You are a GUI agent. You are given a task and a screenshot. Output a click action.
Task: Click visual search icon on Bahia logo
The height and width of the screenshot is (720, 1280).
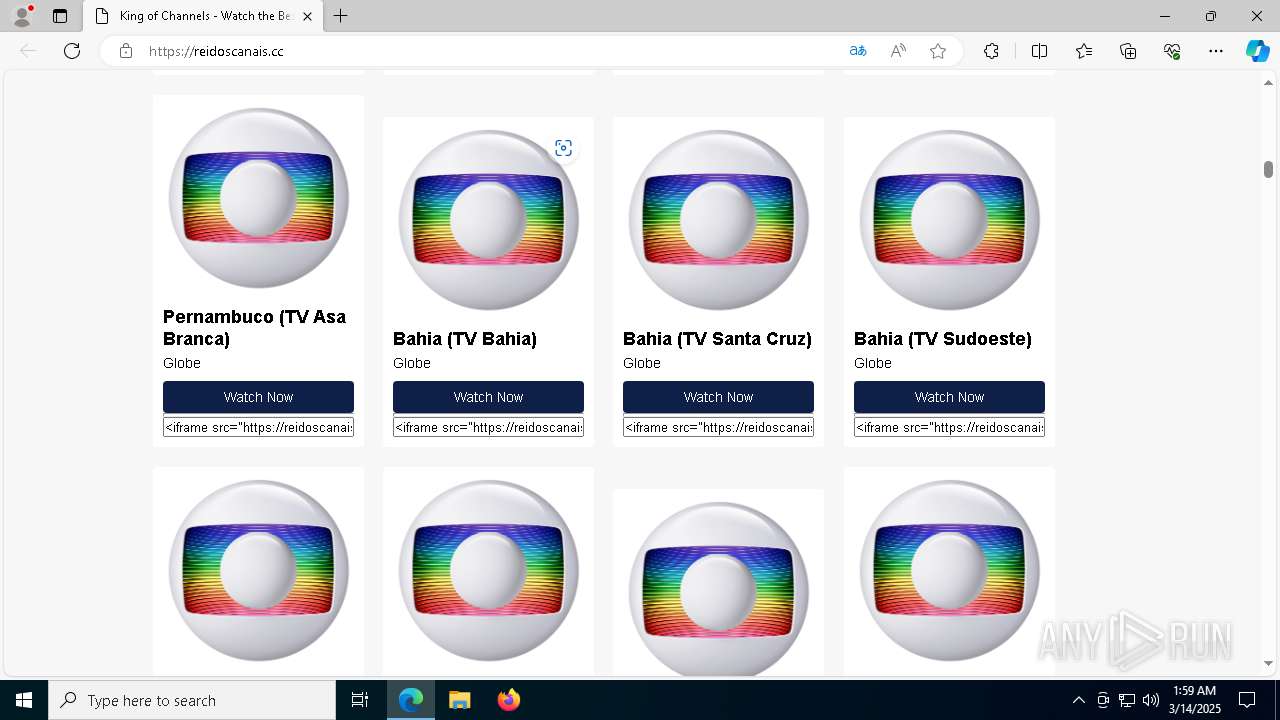click(564, 148)
